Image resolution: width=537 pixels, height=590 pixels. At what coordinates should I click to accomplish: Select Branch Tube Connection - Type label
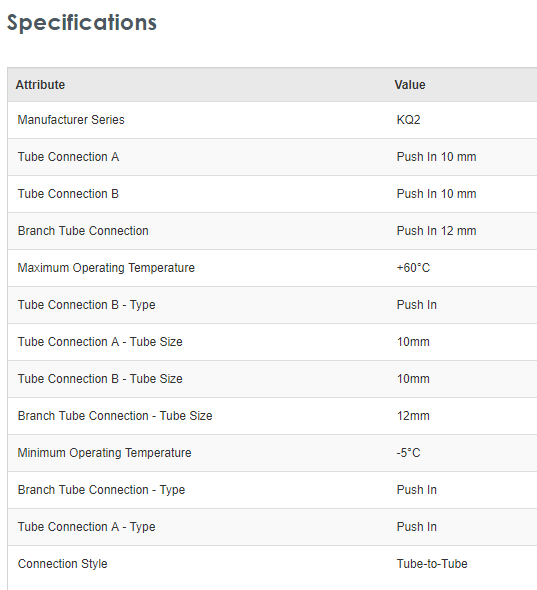tap(101, 490)
